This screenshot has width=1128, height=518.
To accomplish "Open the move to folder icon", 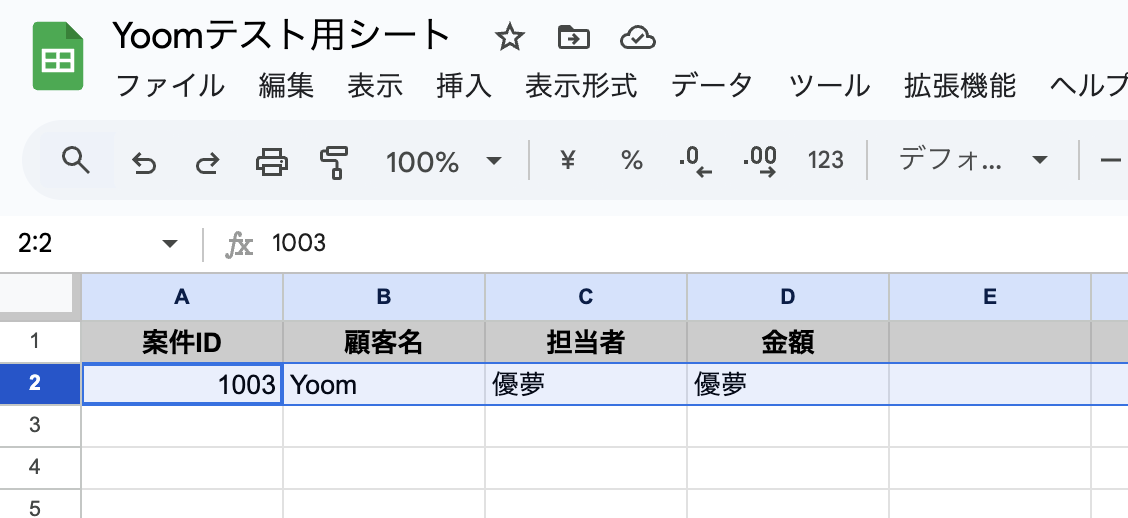I will (573, 38).
